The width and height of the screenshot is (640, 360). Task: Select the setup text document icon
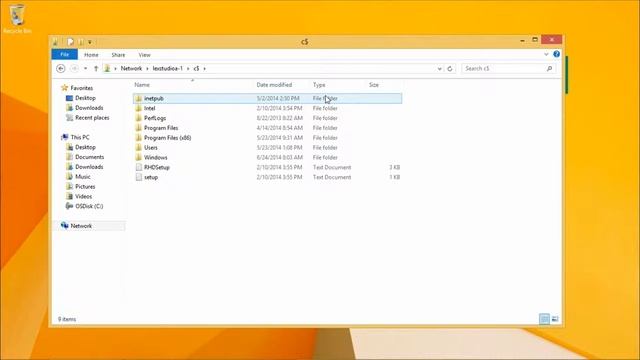(138, 177)
